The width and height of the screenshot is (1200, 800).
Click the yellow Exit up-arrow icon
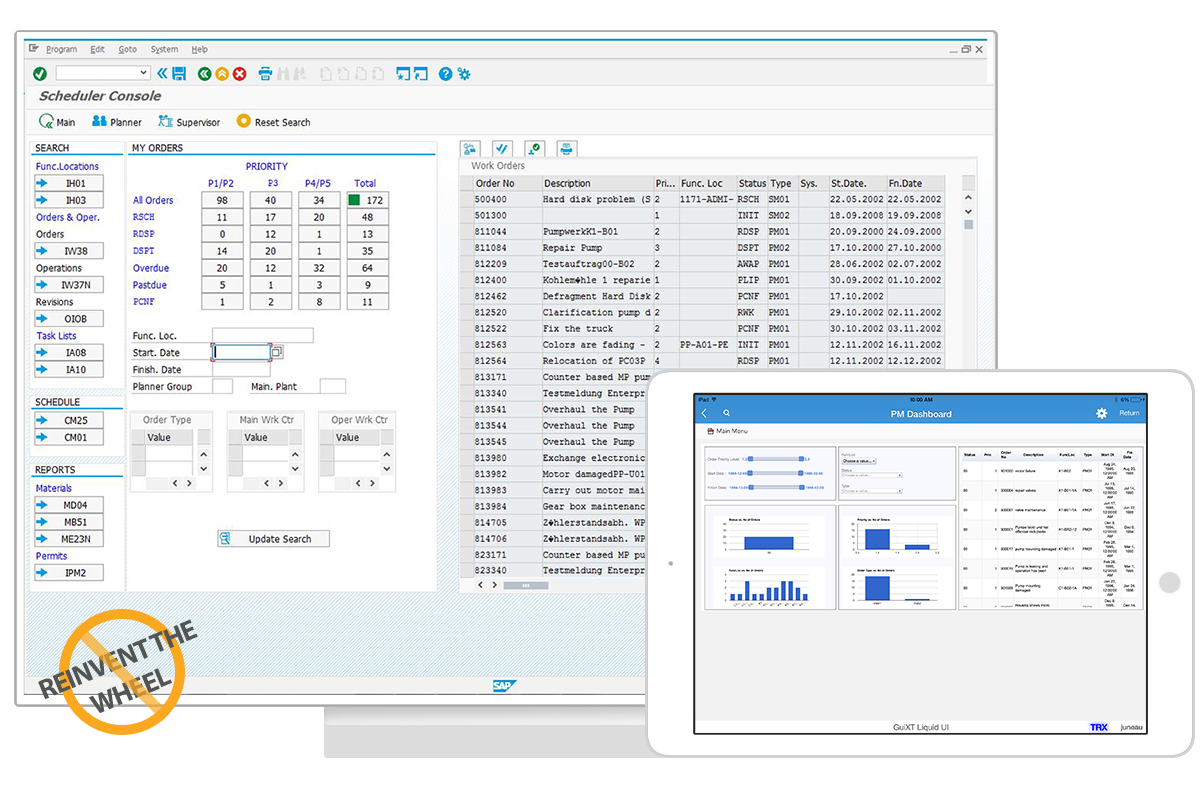(221, 73)
